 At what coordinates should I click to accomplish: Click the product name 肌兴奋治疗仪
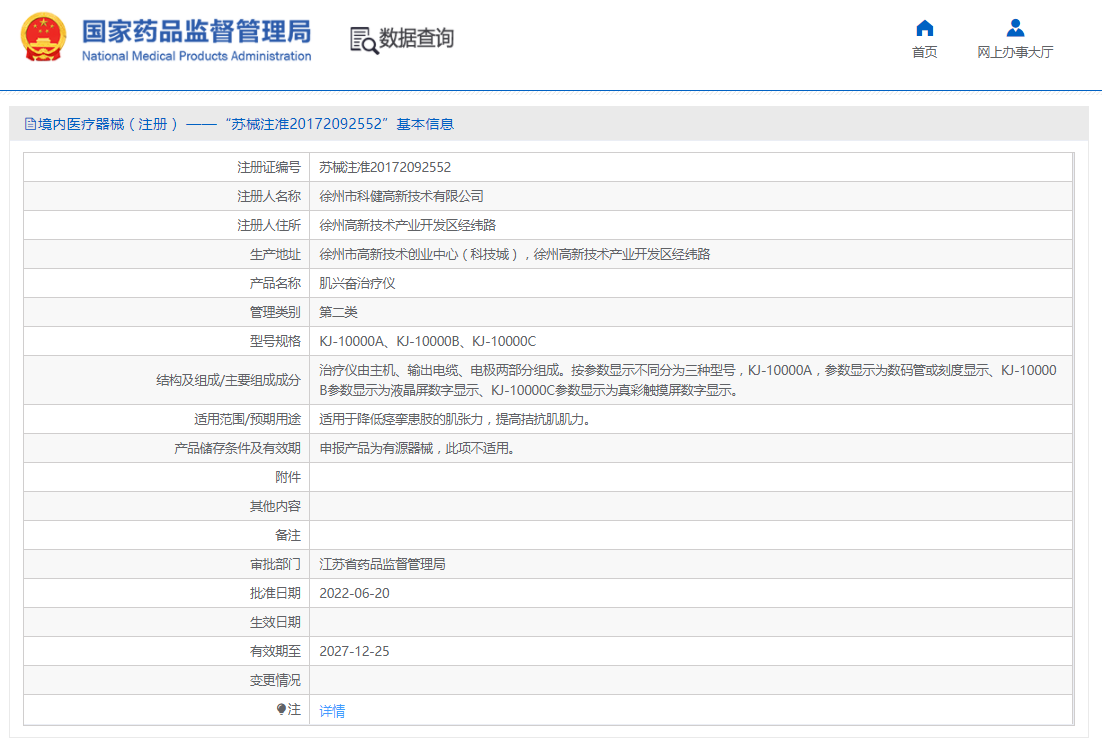[357, 283]
